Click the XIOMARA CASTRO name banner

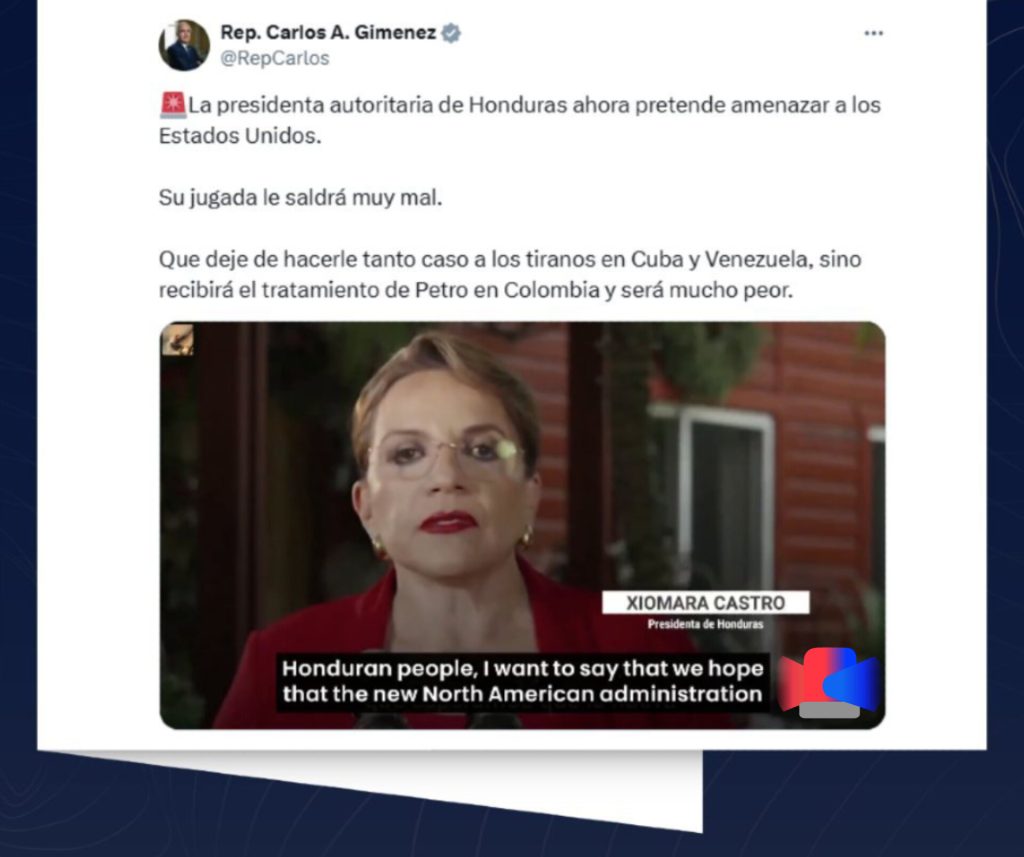(705, 602)
